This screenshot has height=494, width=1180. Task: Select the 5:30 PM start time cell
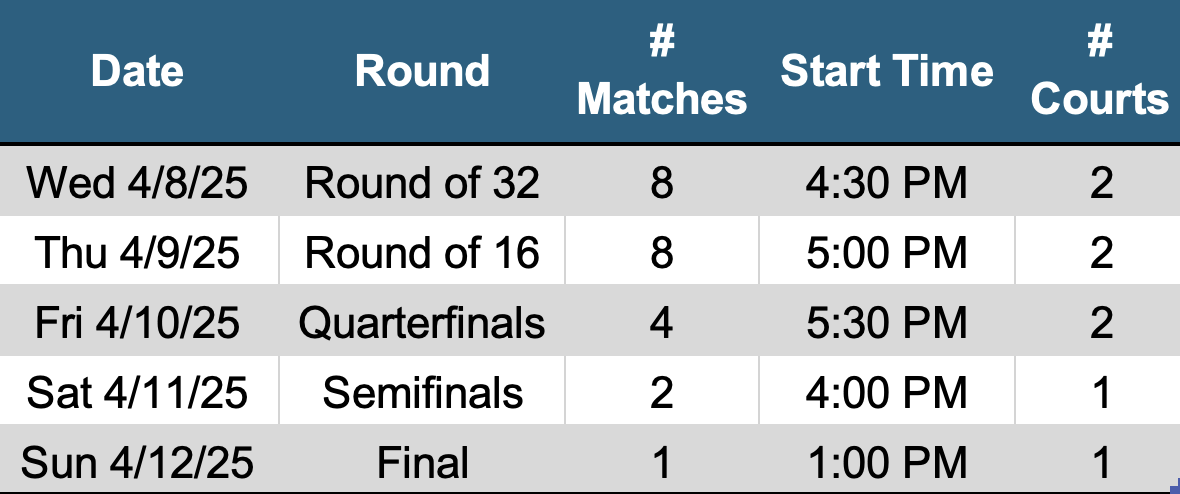(887, 323)
